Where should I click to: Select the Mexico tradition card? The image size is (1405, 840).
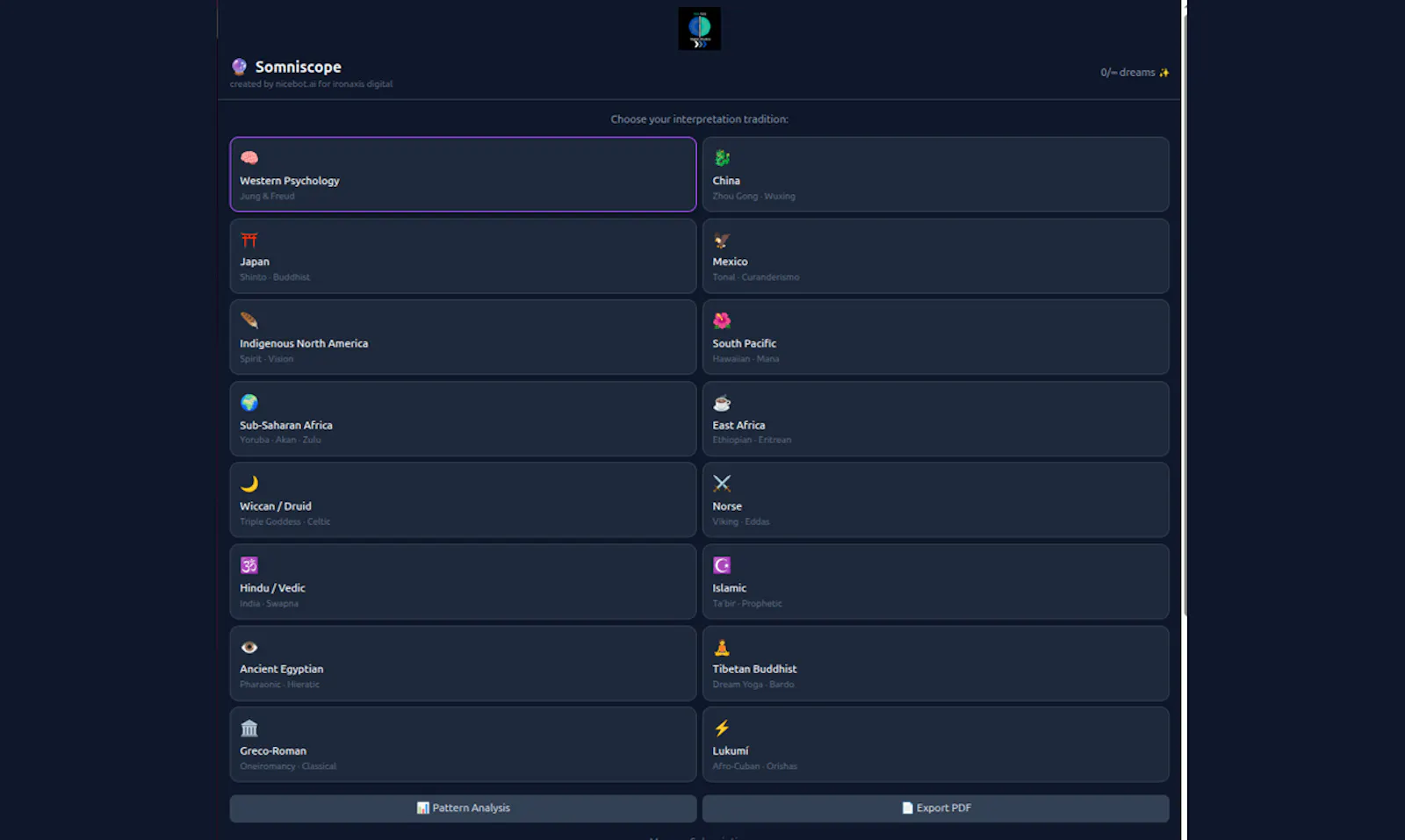[936, 255]
